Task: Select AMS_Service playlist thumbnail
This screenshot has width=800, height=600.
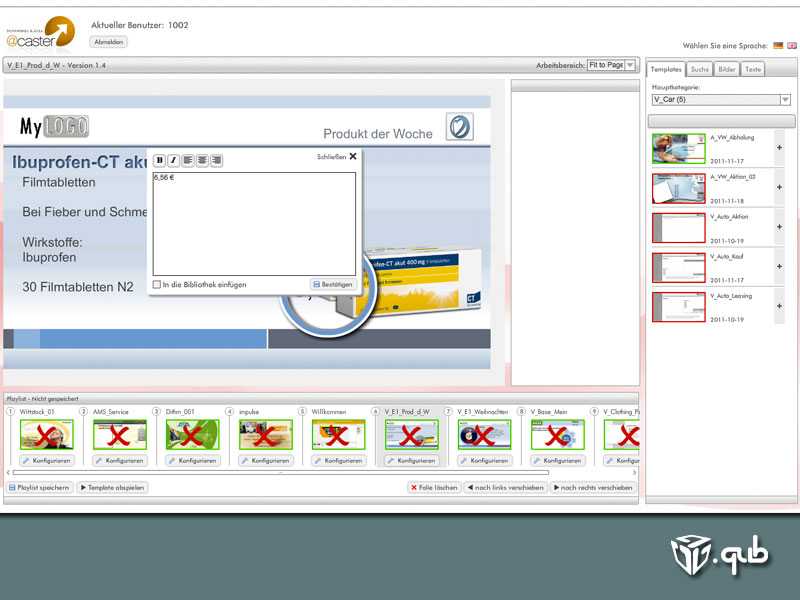Action: [119, 435]
